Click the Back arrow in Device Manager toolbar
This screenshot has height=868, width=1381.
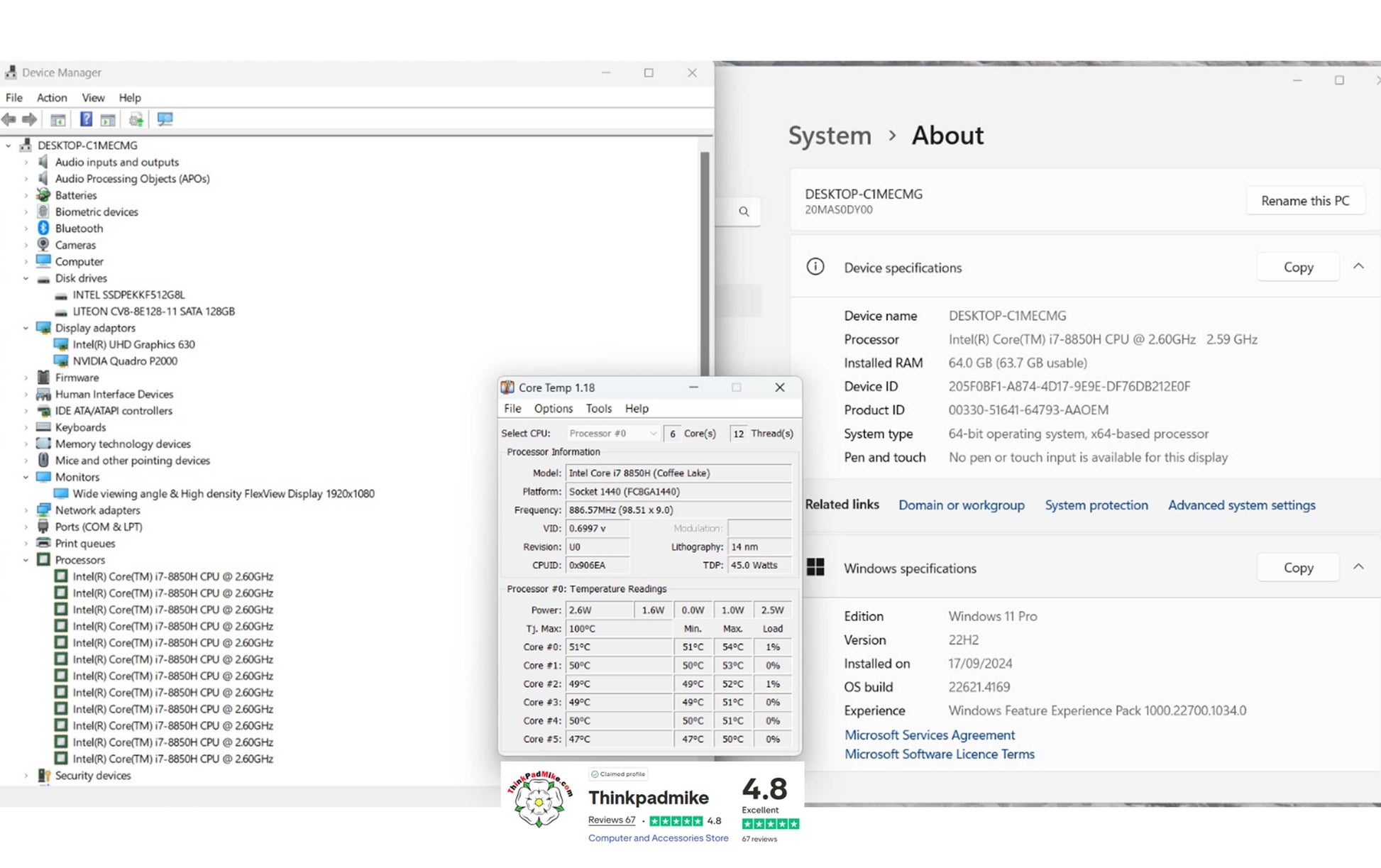[x=9, y=119]
